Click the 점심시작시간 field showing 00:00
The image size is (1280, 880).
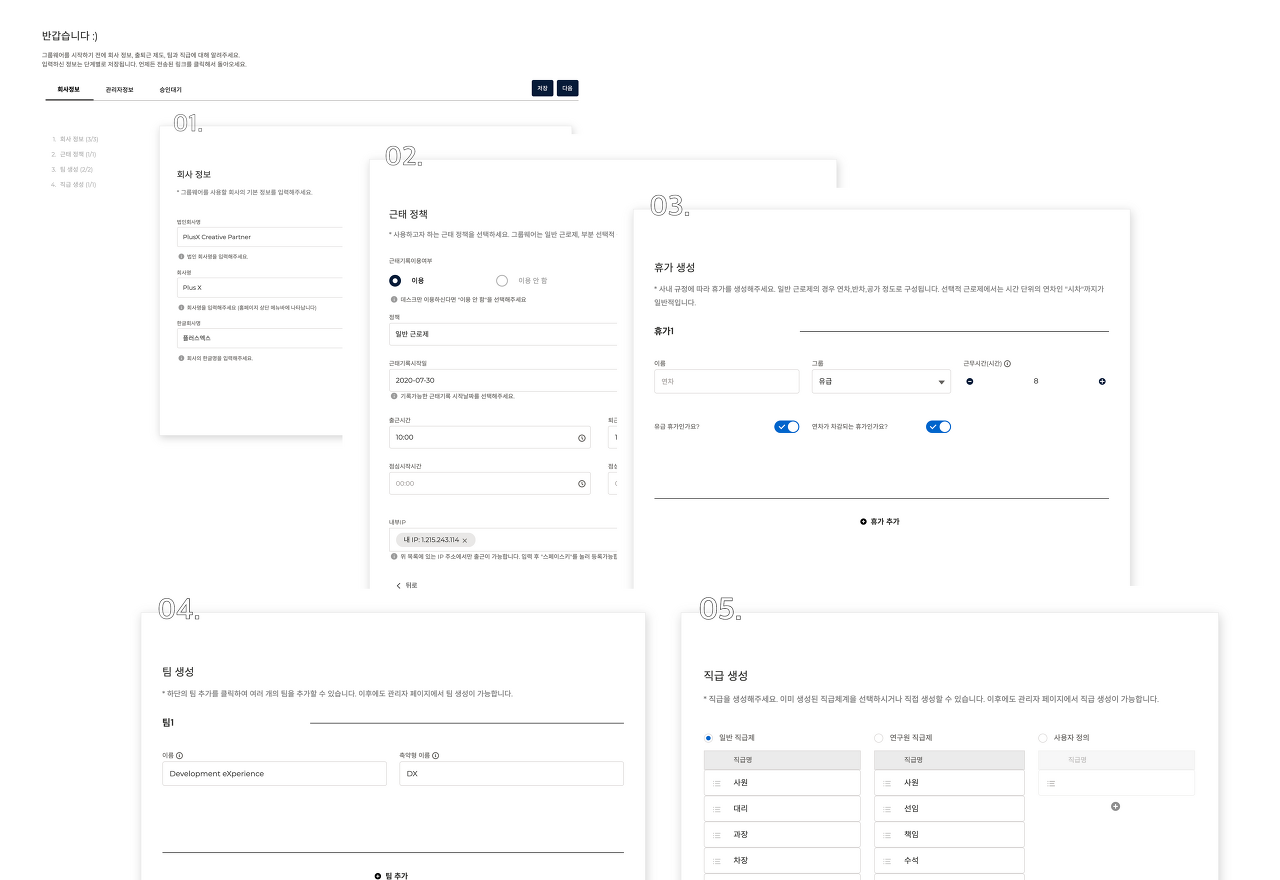490,483
